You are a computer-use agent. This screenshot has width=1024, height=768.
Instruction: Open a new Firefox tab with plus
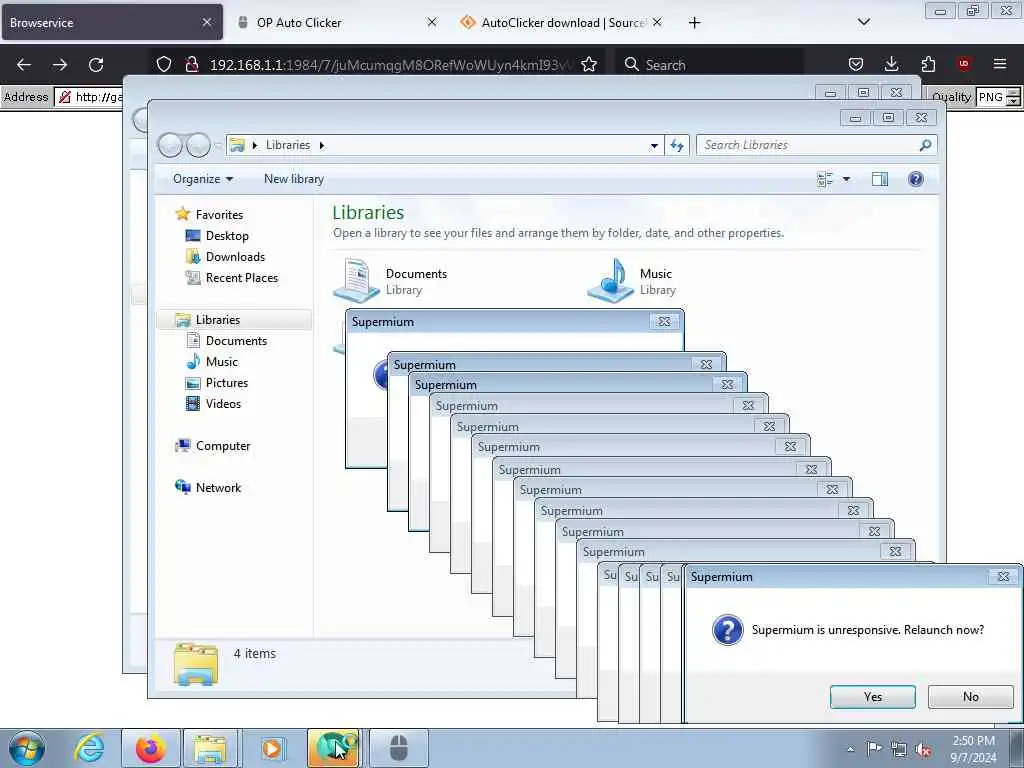coord(694,23)
